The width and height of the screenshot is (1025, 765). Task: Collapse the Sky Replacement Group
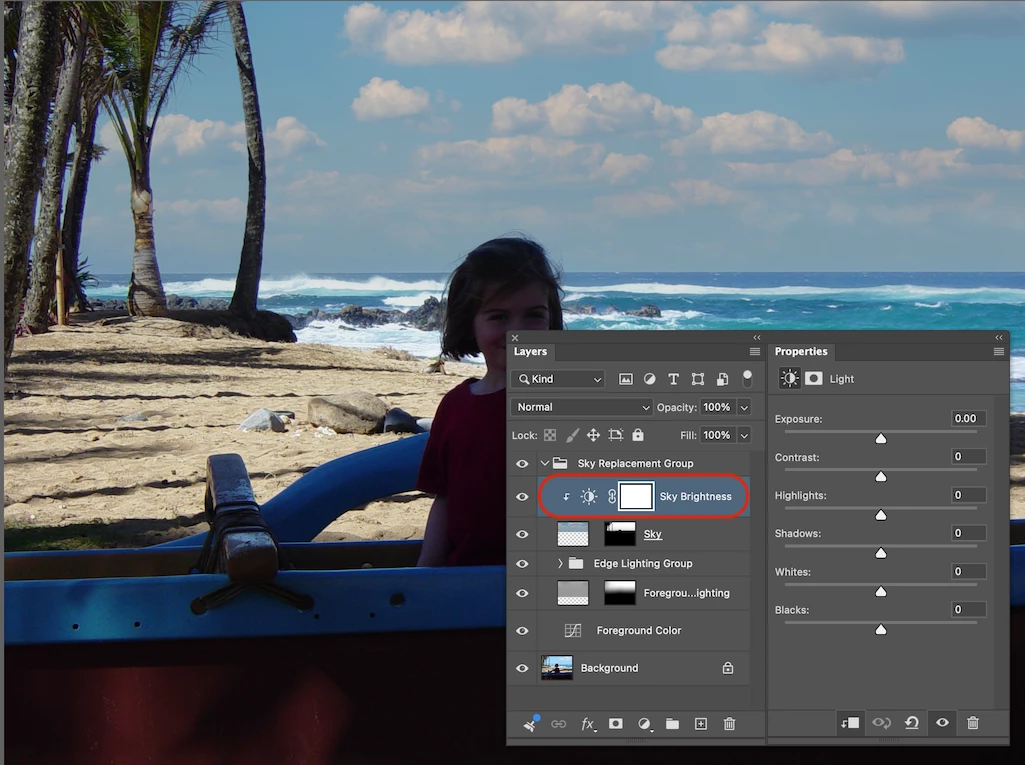pos(545,464)
